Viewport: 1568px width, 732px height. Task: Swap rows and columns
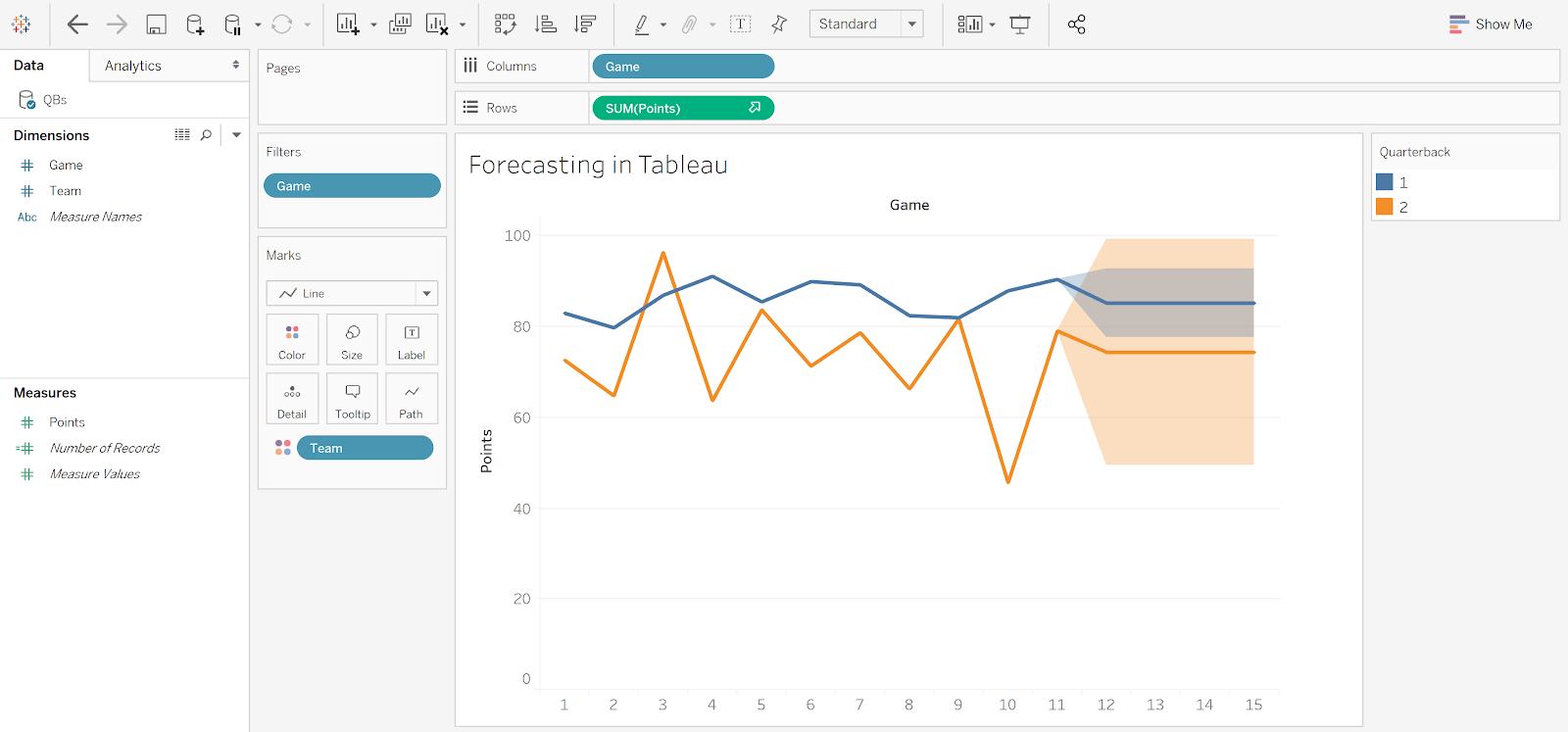pos(505,24)
